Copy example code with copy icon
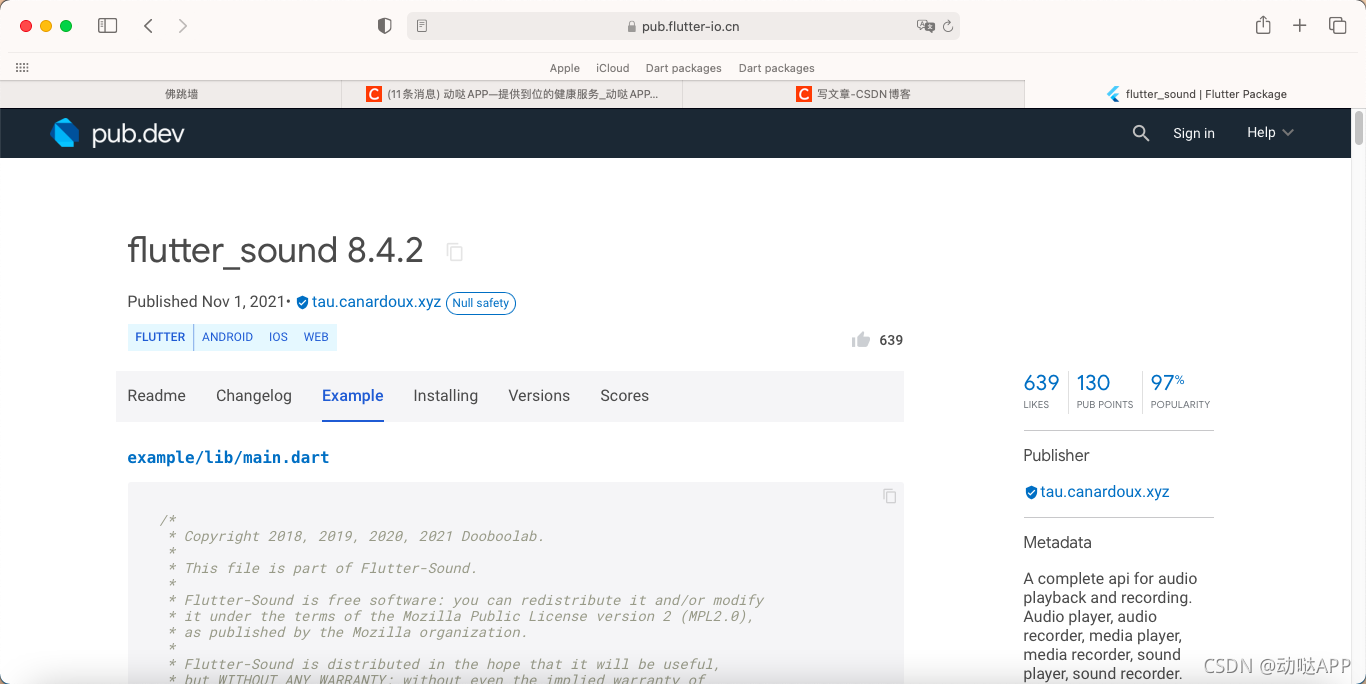Viewport: 1366px width, 684px height. [889, 496]
